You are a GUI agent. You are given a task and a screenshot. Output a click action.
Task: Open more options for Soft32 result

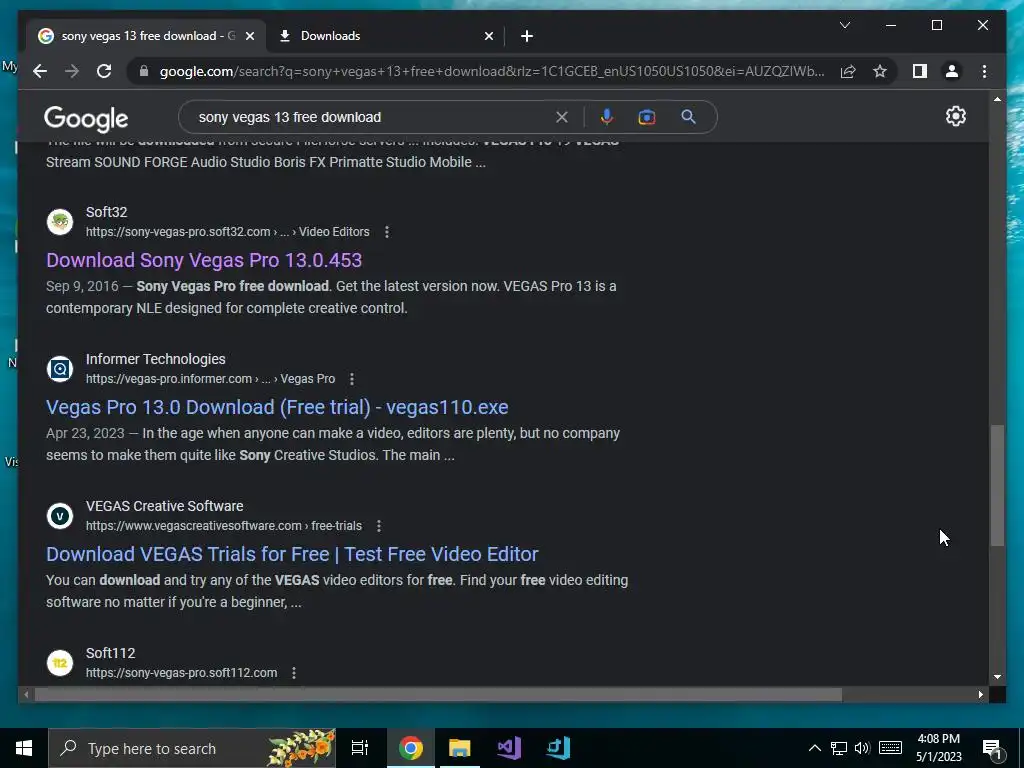coord(387,232)
